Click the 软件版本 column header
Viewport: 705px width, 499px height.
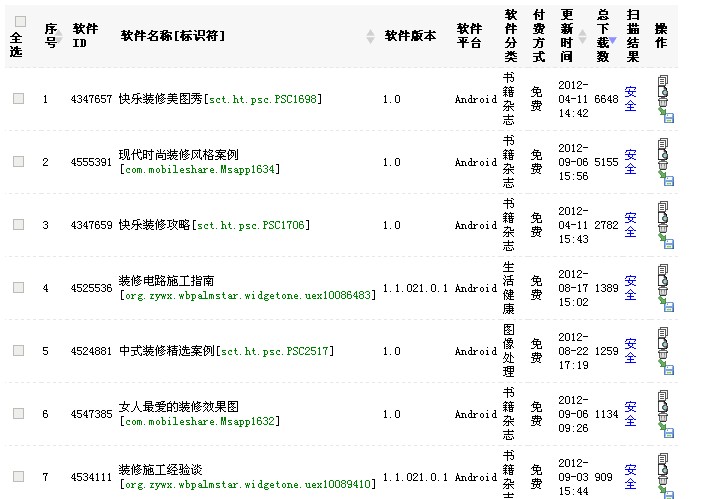(410, 36)
